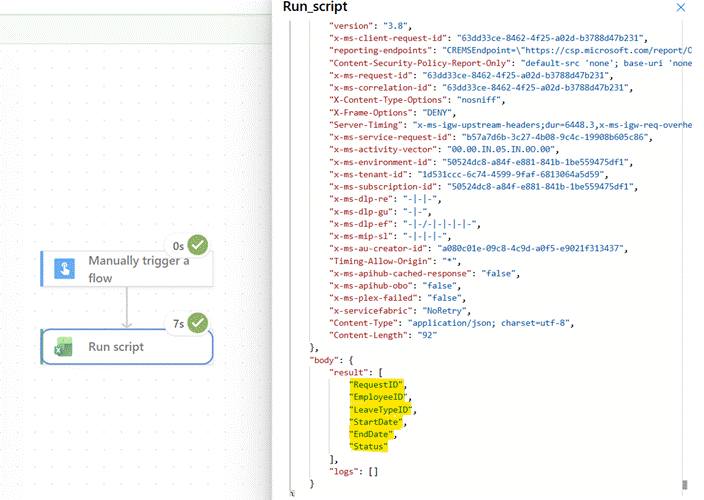Click the 0s duration label
Viewport: 704px width, 500px height.
(178, 246)
